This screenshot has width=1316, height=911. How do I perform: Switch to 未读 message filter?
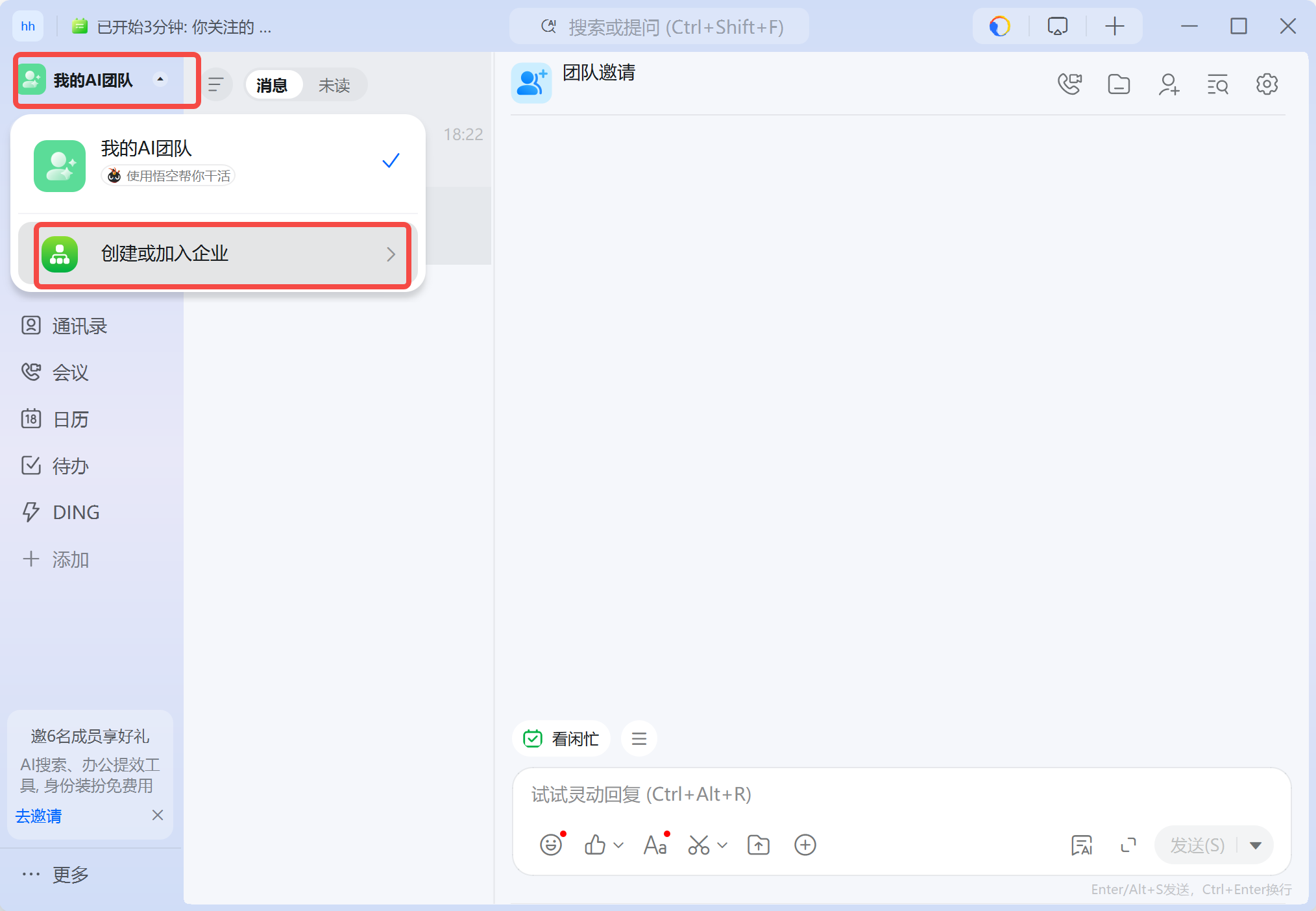pos(334,85)
